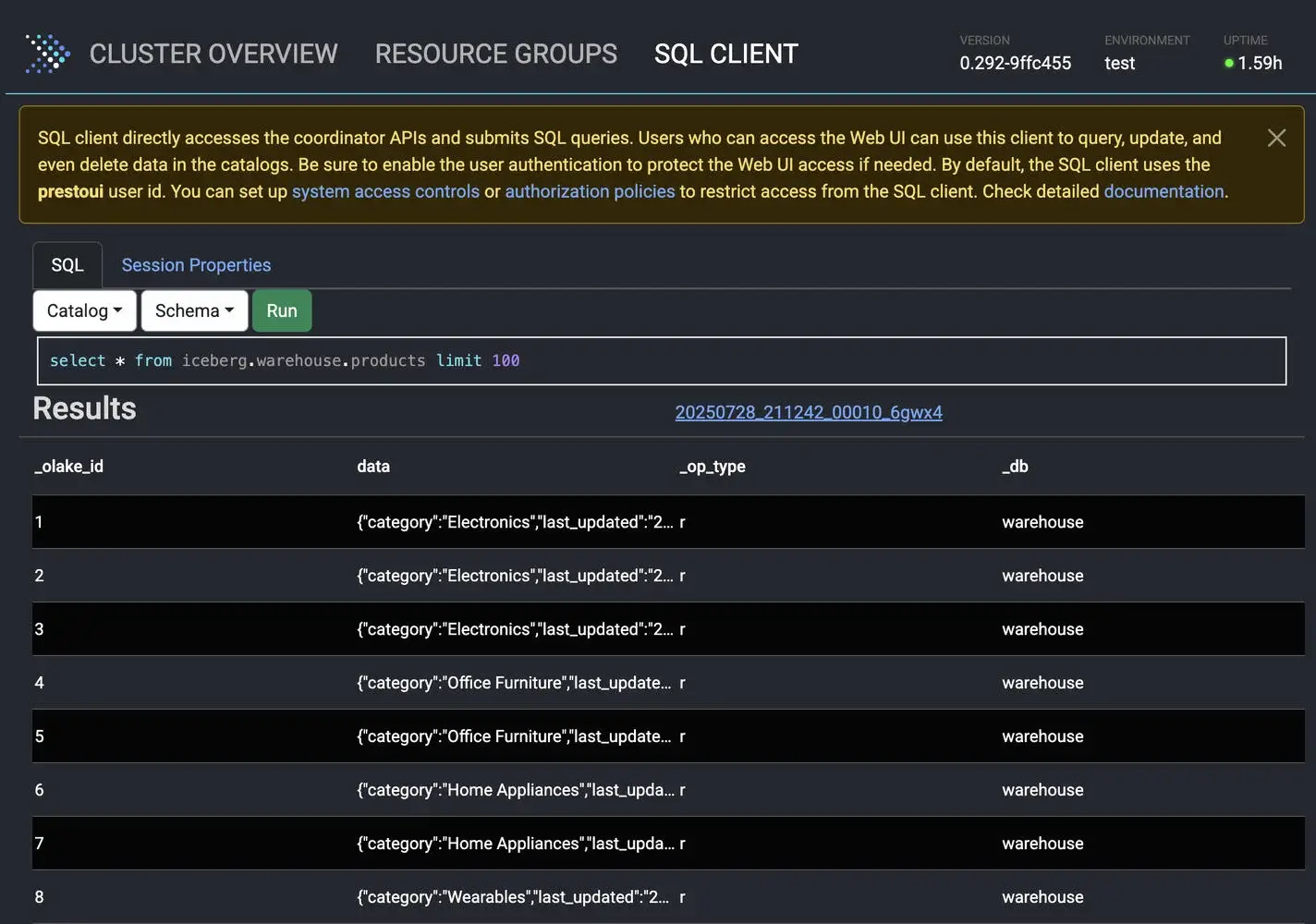Click inside the SQL query editor
The width and height of the screenshot is (1316, 924).
[x=661, y=360]
